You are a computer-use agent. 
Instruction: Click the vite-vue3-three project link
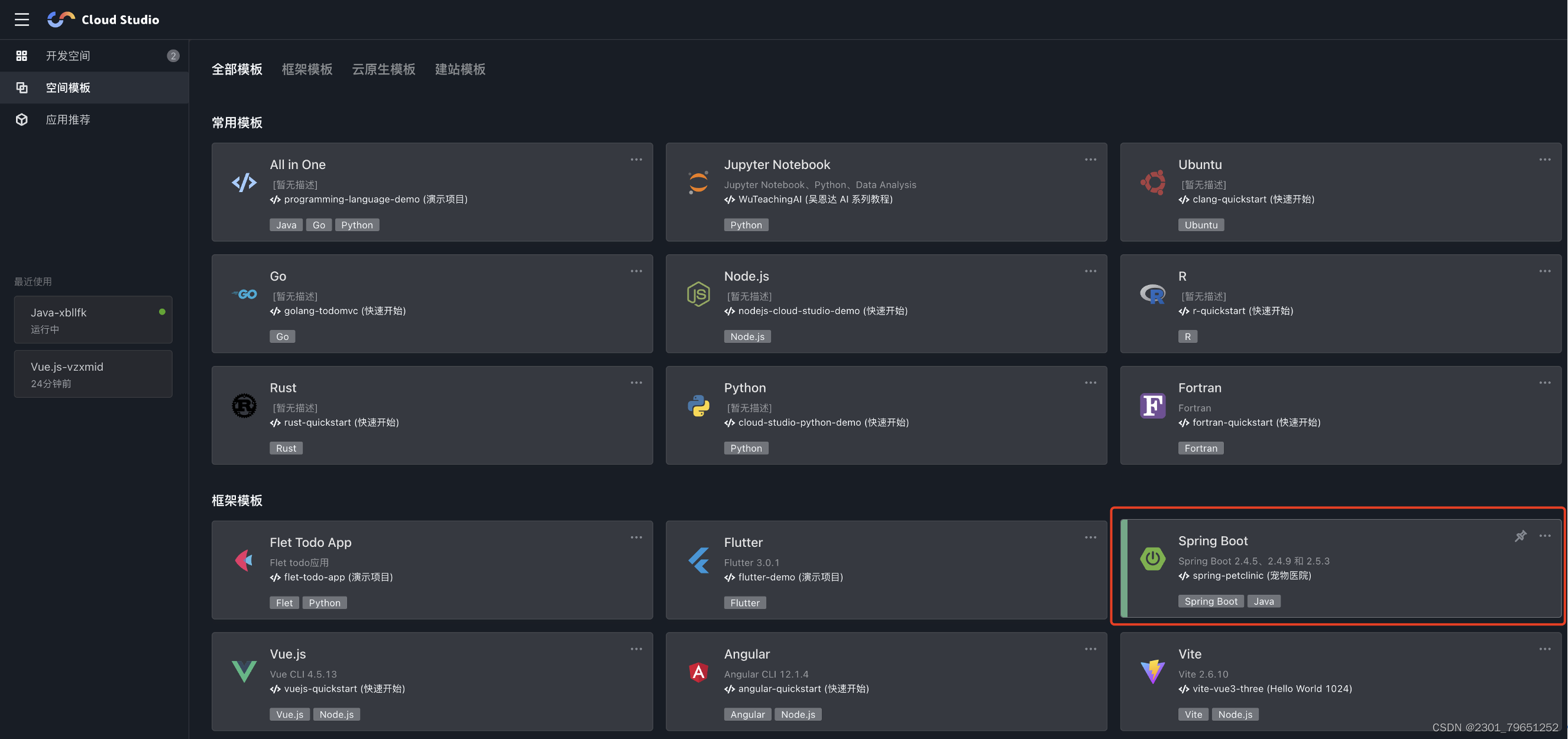point(1265,689)
